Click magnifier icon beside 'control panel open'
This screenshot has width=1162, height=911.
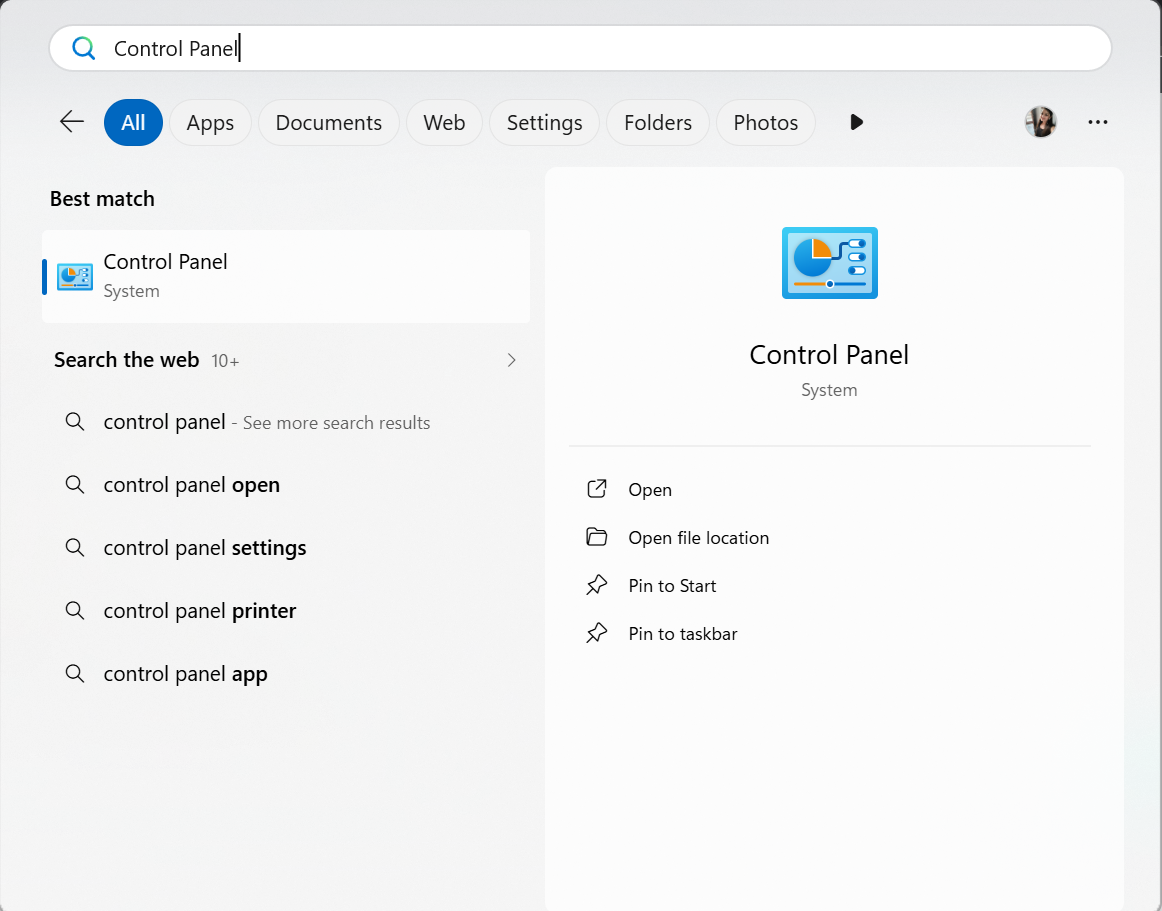tap(75, 485)
